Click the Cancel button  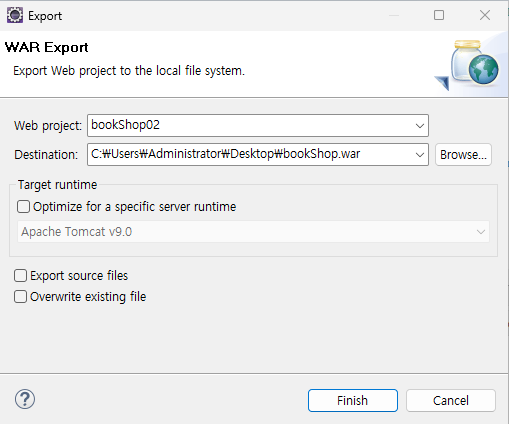click(x=451, y=400)
